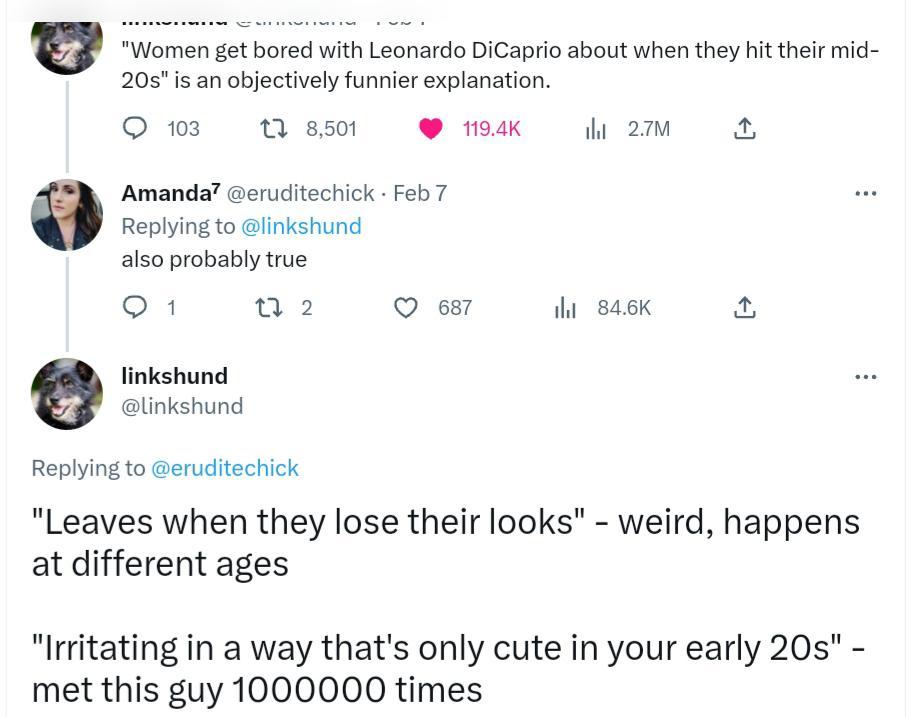Open the @eruditechick replying-to link
914x717 pixels.
[226, 467]
